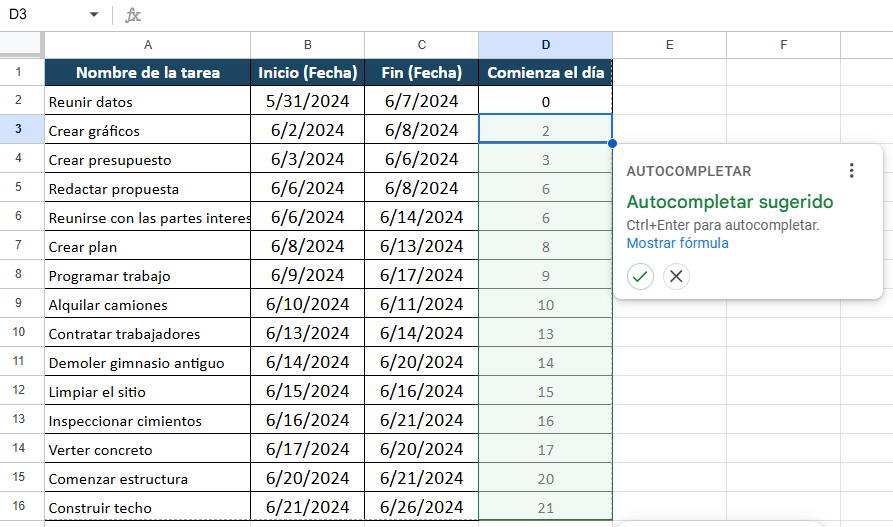
Task: Open the three-dot autocomplete options menu
Action: click(x=851, y=170)
